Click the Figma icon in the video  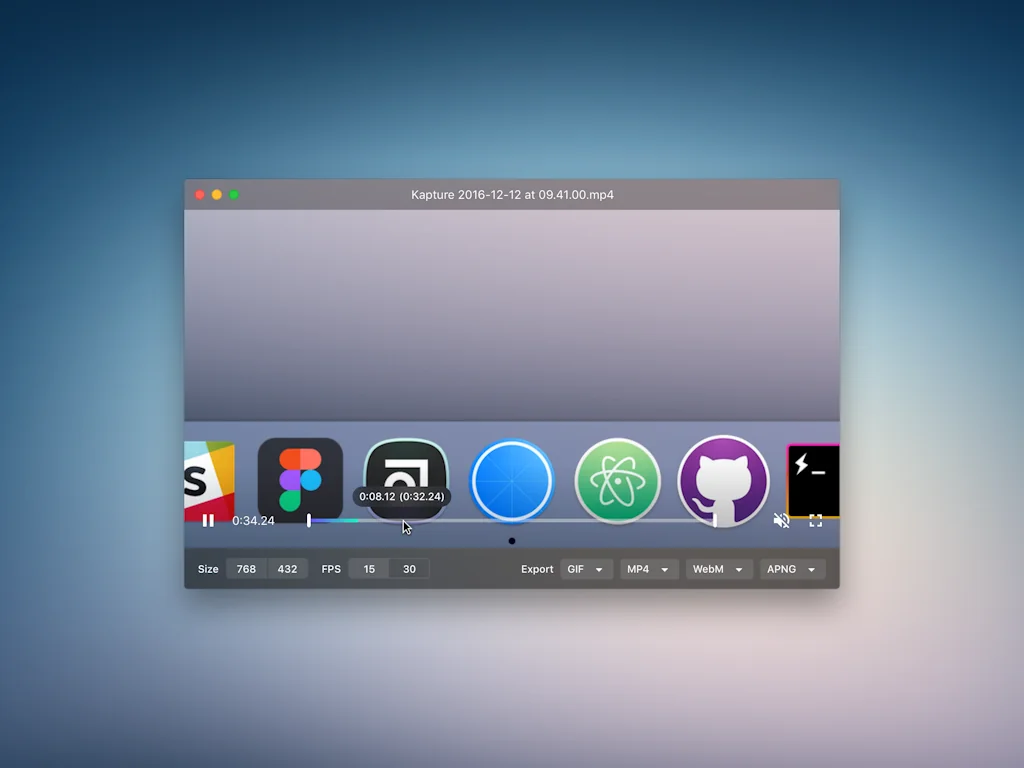(x=300, y=479)
